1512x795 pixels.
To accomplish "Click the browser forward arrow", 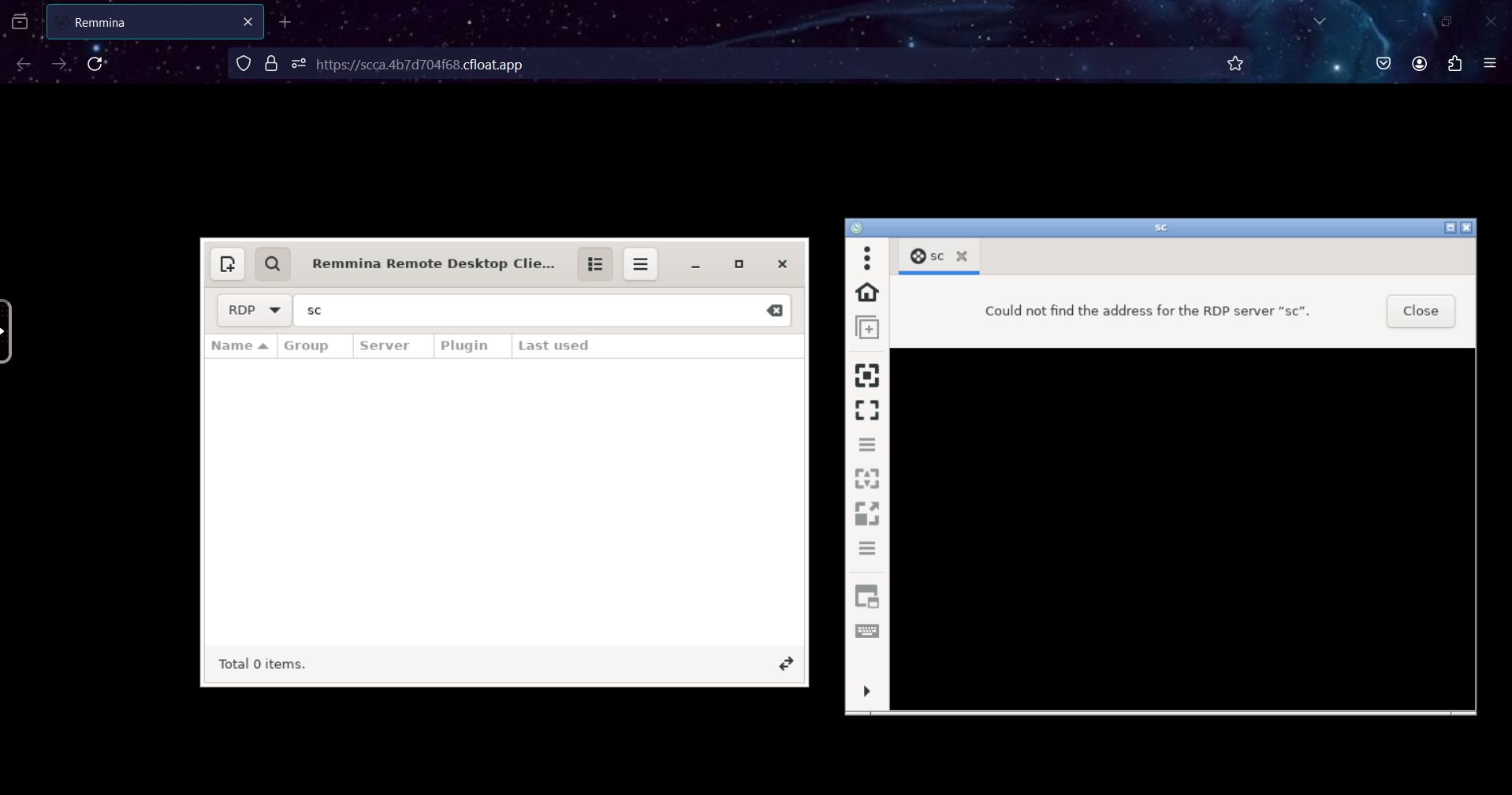I will click(x=59, y=64).
